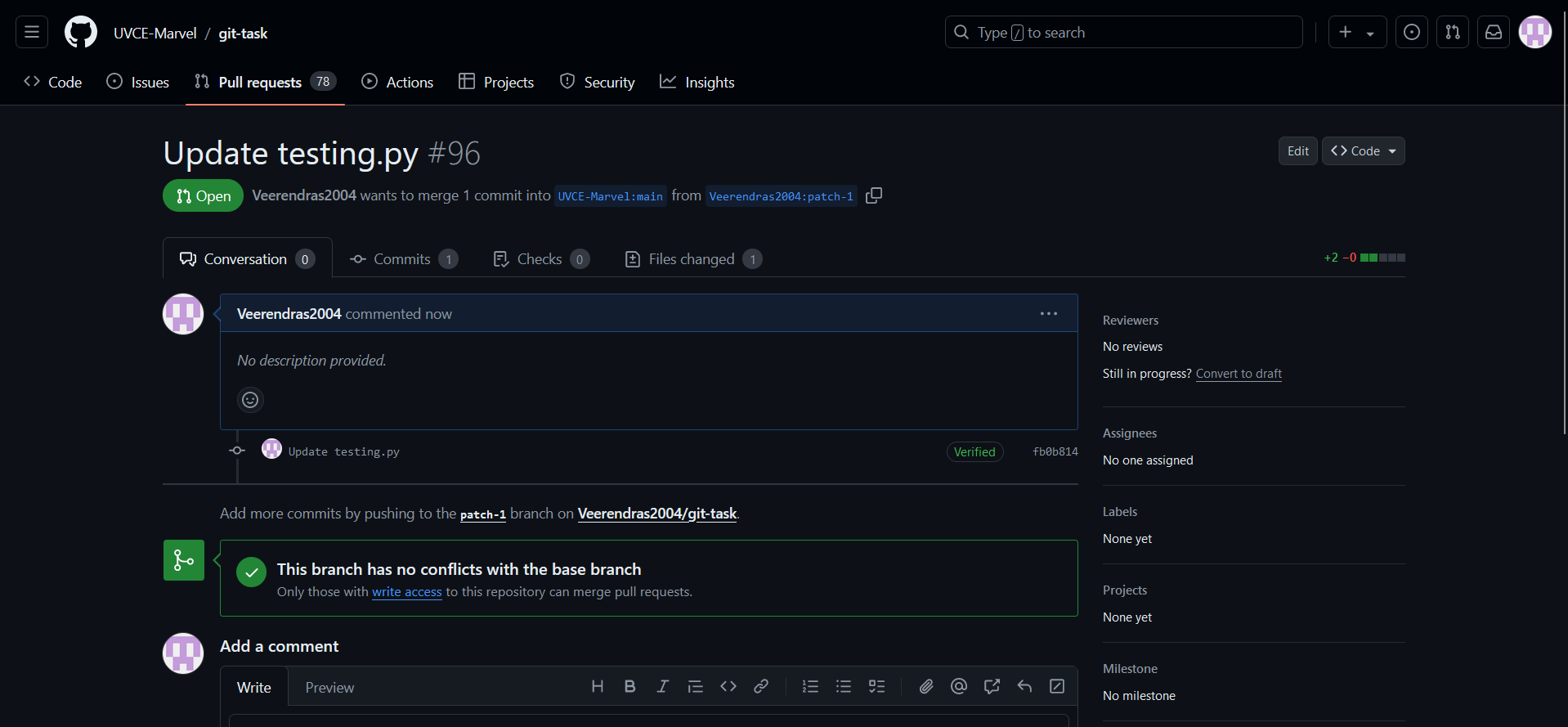This screenshot has width=1568, height=727.
Task: Open the write access help link
Action: (x=407, y=591)
